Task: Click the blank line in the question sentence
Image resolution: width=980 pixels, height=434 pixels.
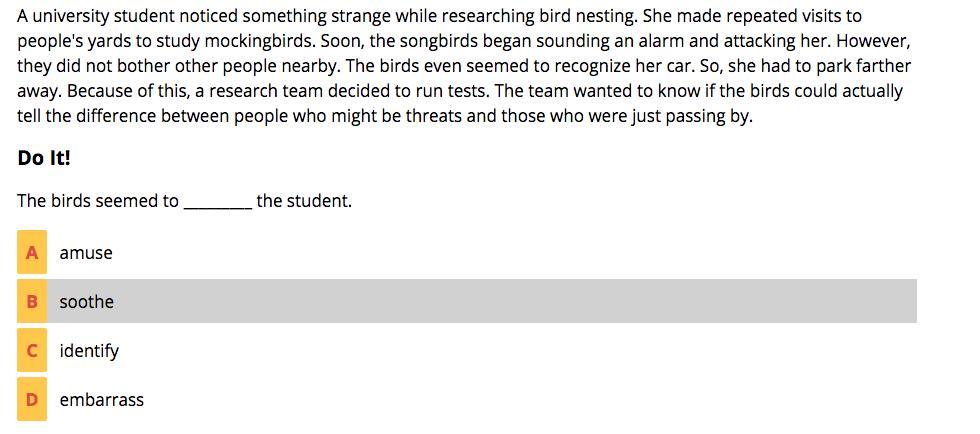Action: pos(218,202)
